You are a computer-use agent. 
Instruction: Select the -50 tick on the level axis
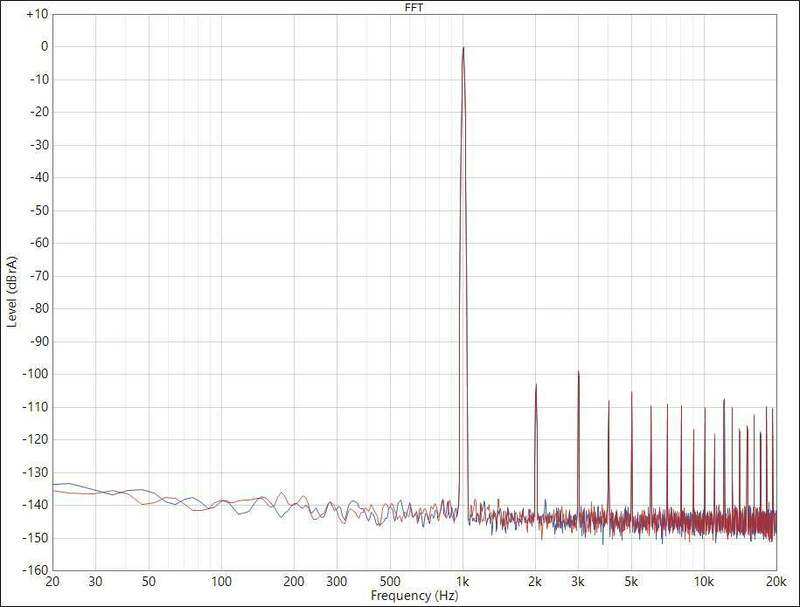coord(37,211)
